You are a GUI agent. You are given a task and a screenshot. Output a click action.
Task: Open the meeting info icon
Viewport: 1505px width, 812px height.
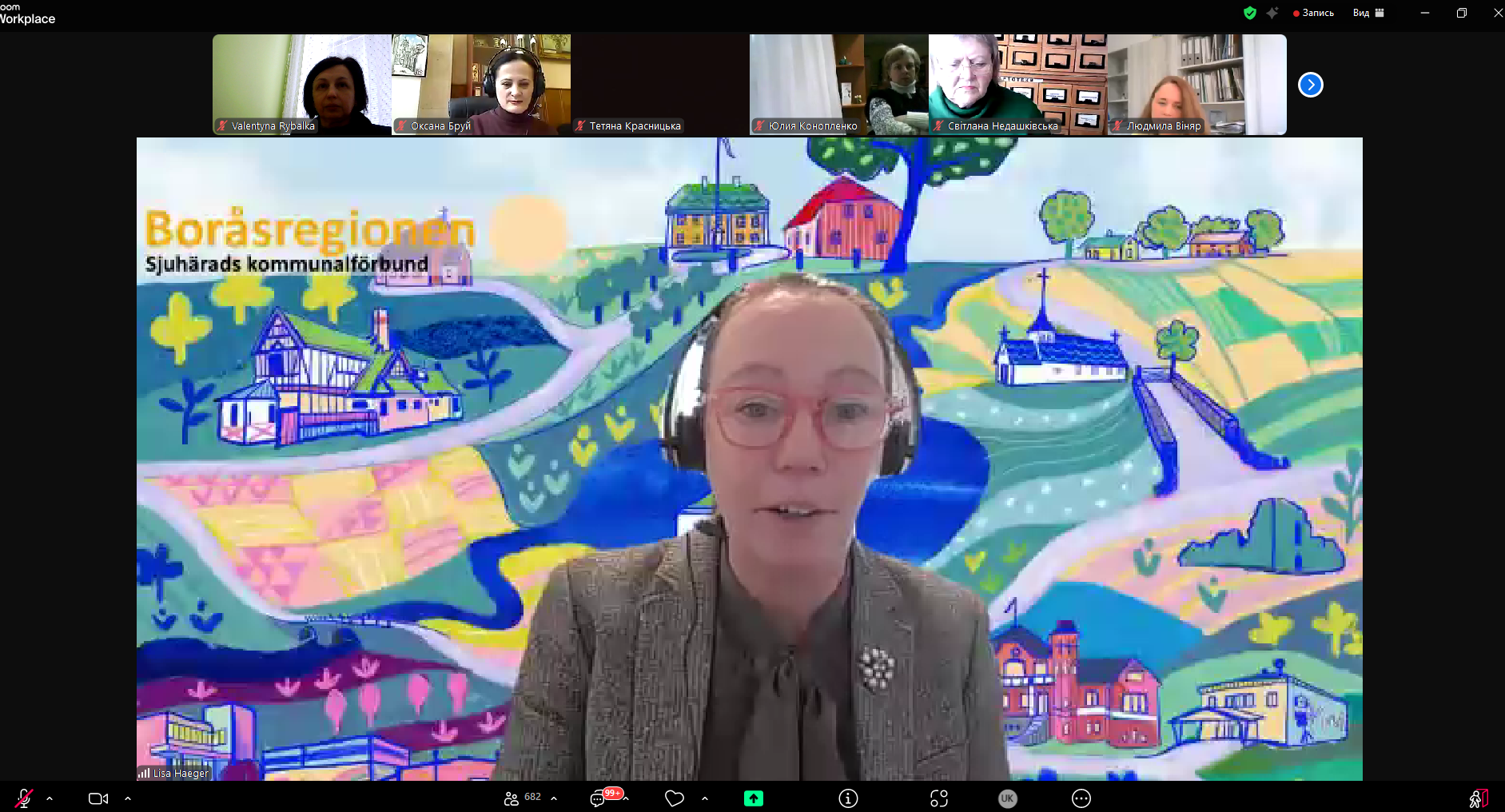coord(848,798)
